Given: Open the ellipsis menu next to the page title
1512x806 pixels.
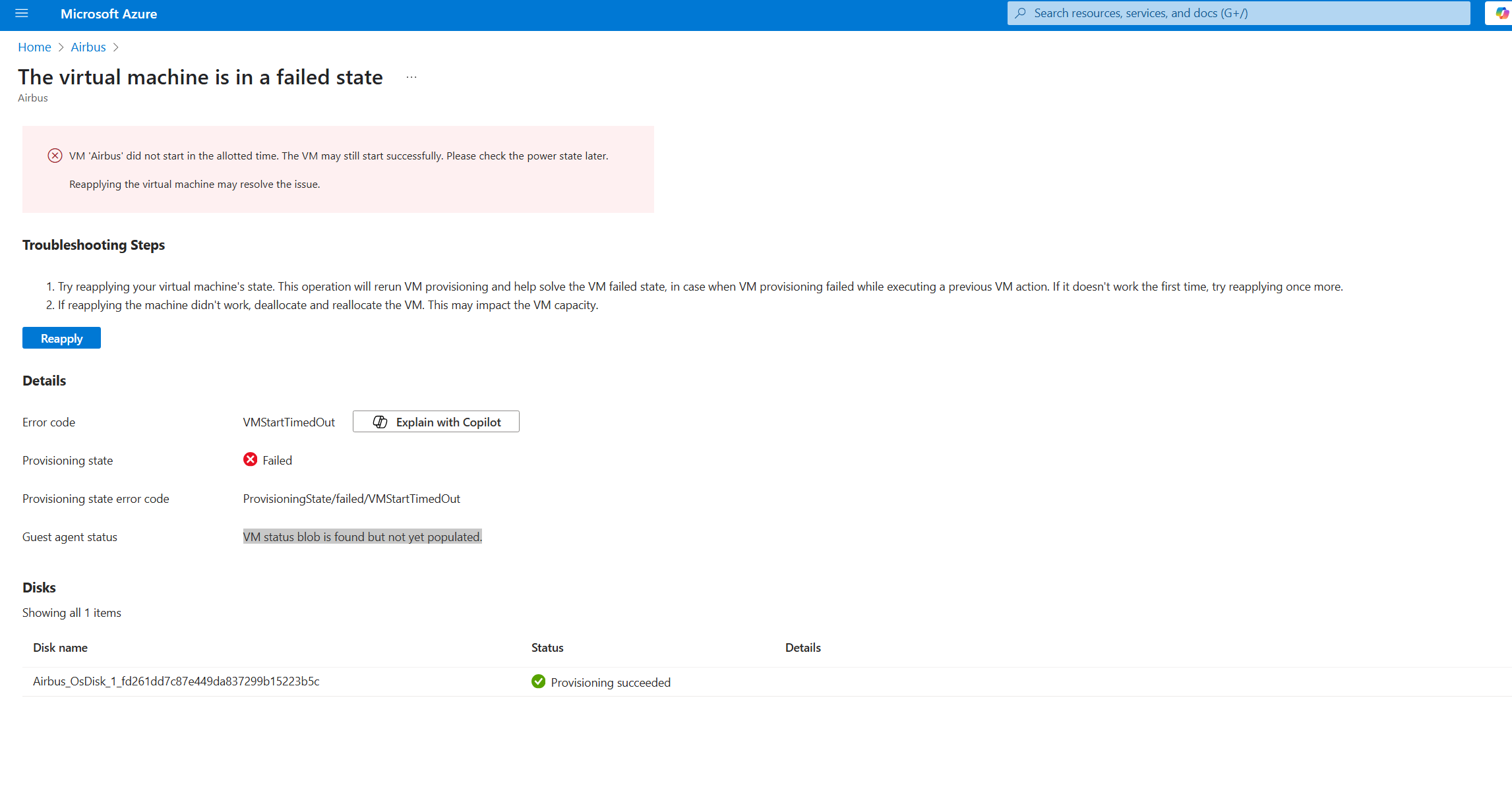Looking at the screenshot, I should tap(411, 77).
